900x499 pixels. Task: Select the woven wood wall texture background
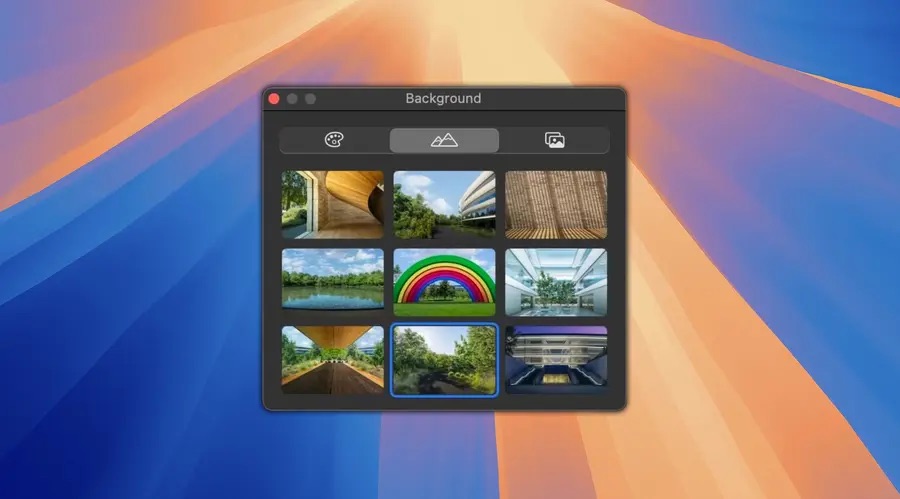click(x=555, y=204)
